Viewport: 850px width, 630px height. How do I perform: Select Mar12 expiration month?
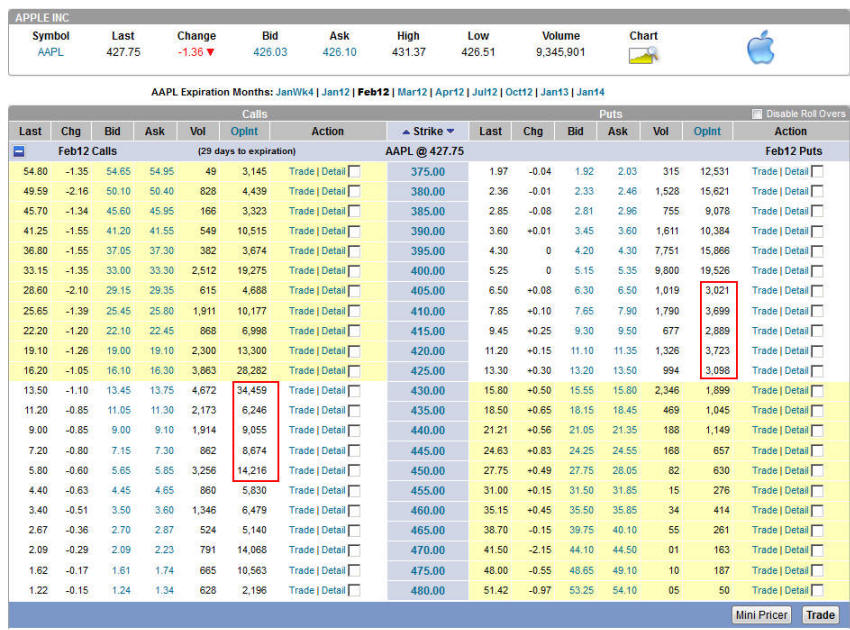[412, 92]
